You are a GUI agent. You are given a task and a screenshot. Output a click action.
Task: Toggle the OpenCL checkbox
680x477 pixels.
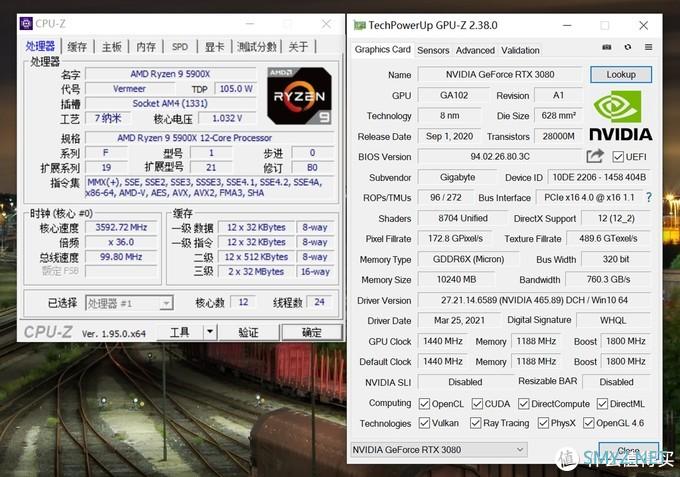click(x=424, y=404)
